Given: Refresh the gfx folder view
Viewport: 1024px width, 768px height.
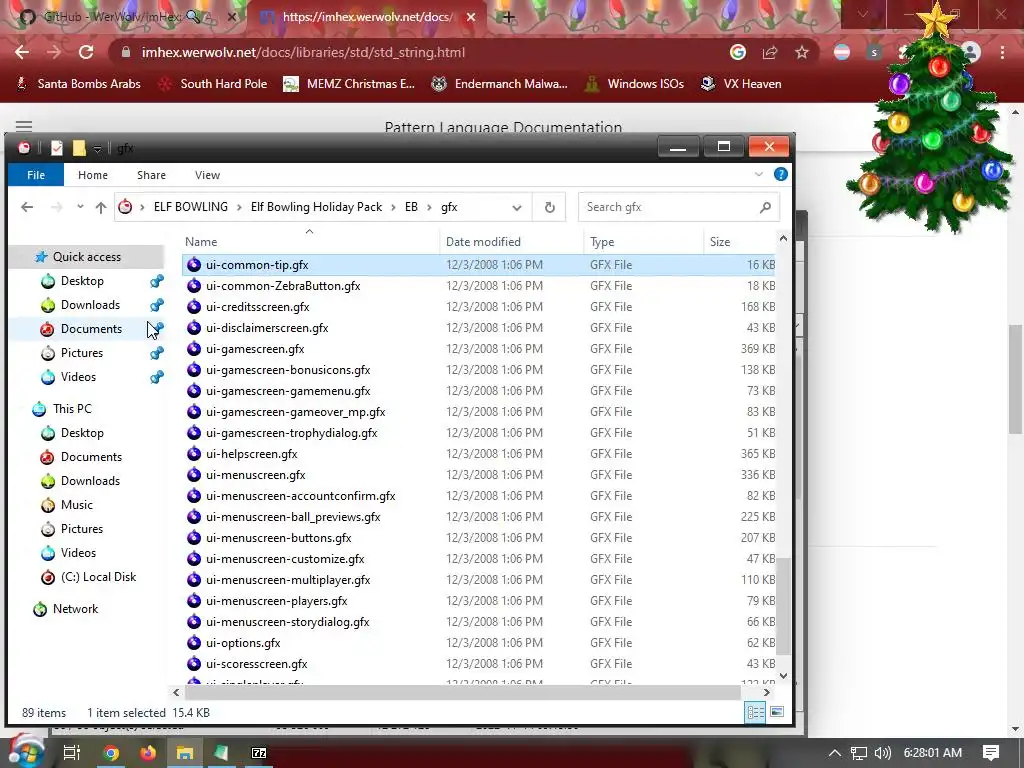Looking at the screenshot, I should click(549, 207).
